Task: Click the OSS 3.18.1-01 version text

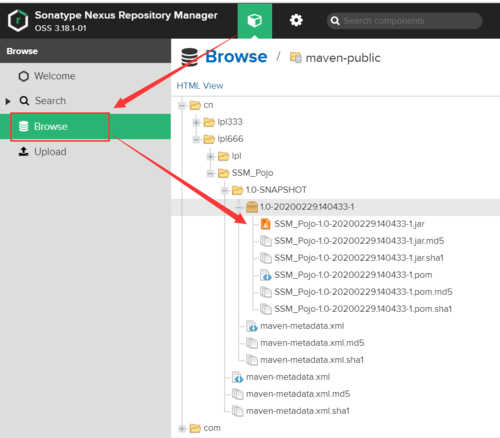Action: pos(60,28)
